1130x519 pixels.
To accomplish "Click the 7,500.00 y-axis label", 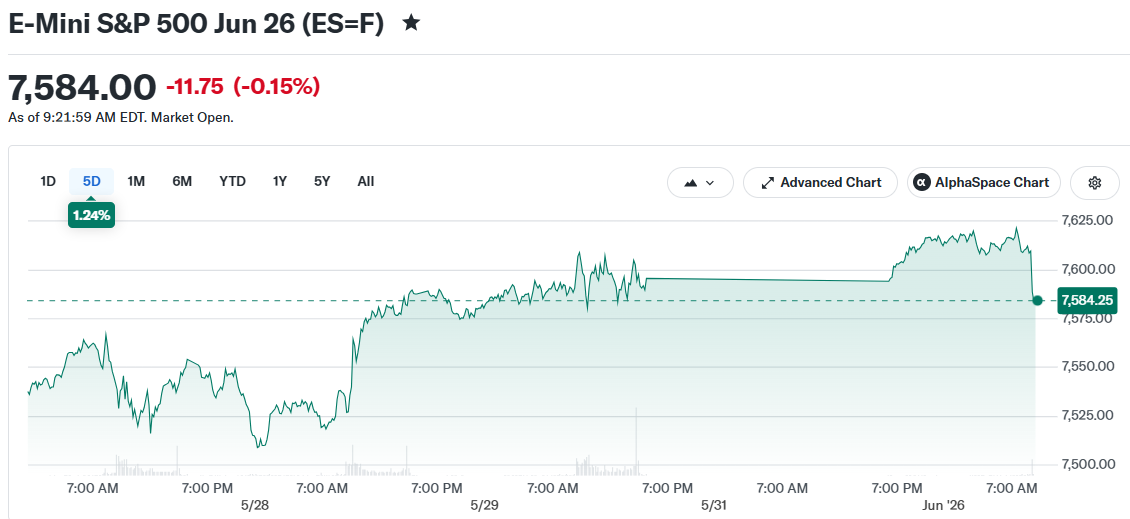I will pos(1087,463).
